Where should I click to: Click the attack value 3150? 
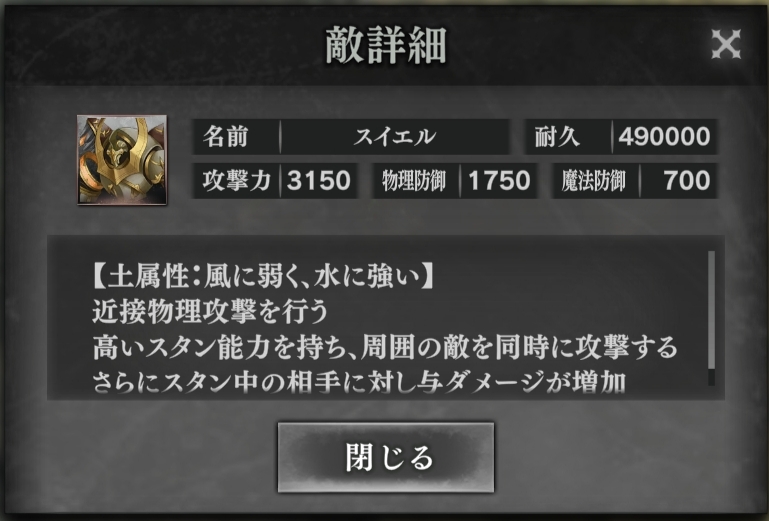point(319,181)
